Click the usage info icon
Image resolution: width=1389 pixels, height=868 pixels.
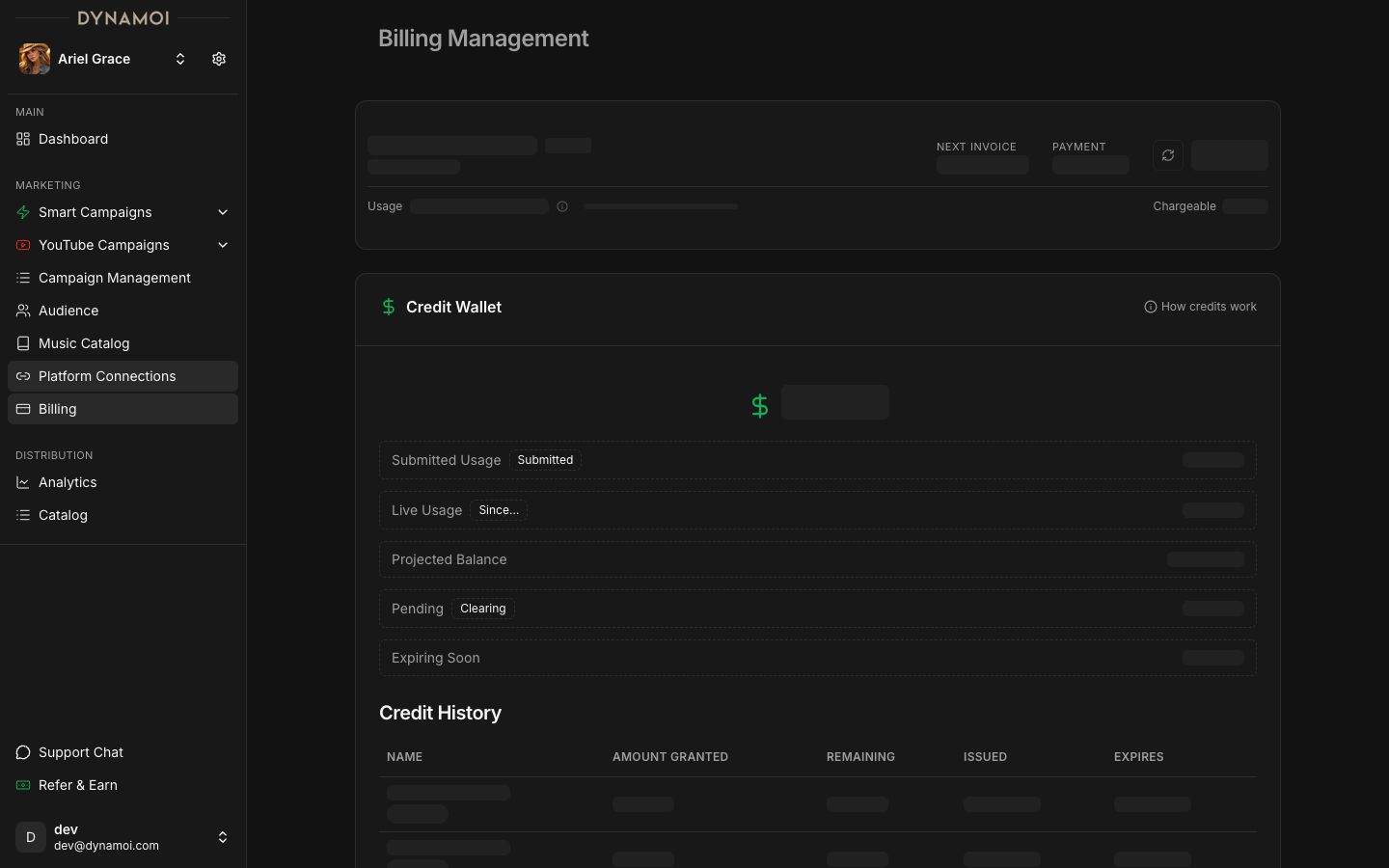click(x=562, y=206)
